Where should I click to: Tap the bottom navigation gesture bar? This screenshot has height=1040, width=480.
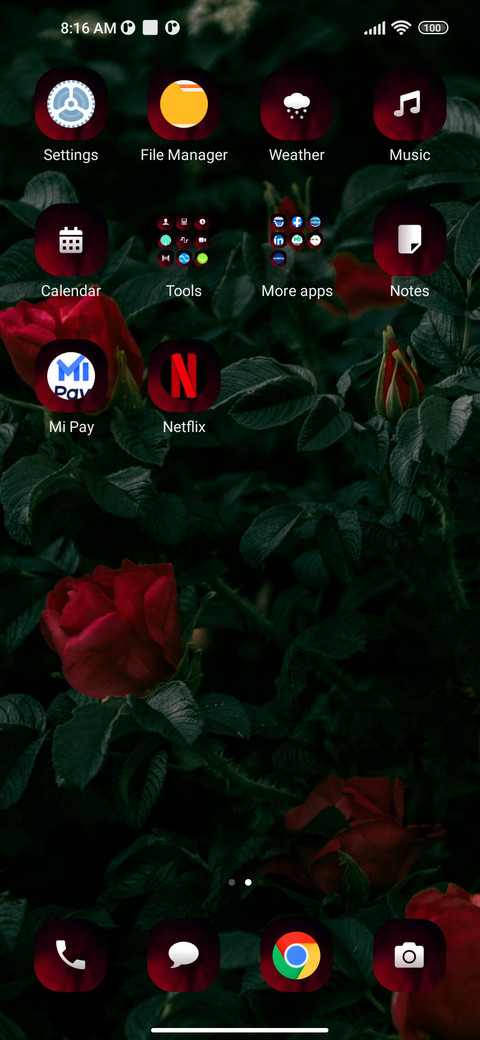tap(240, 1030)
